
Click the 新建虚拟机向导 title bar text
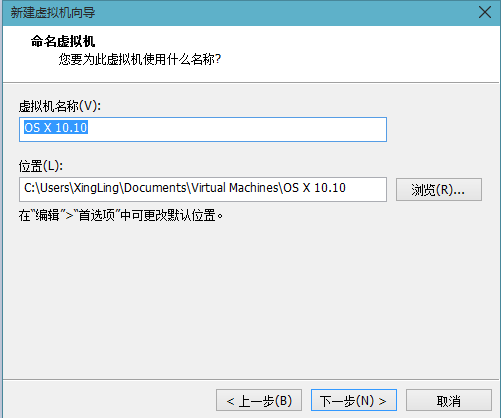pyautogui.click(x=53, y=13)
